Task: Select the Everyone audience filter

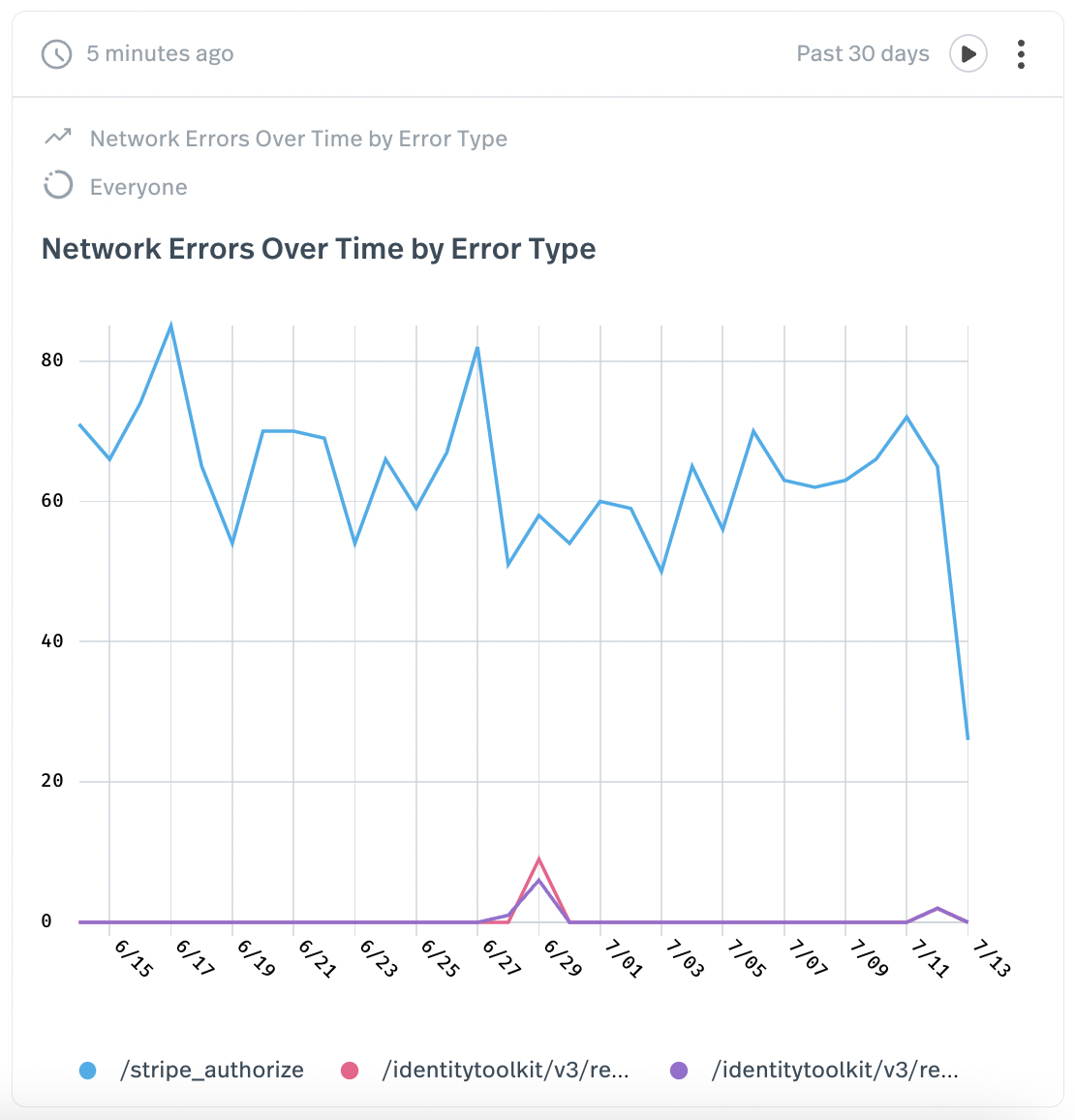Action: pos(138,187)
